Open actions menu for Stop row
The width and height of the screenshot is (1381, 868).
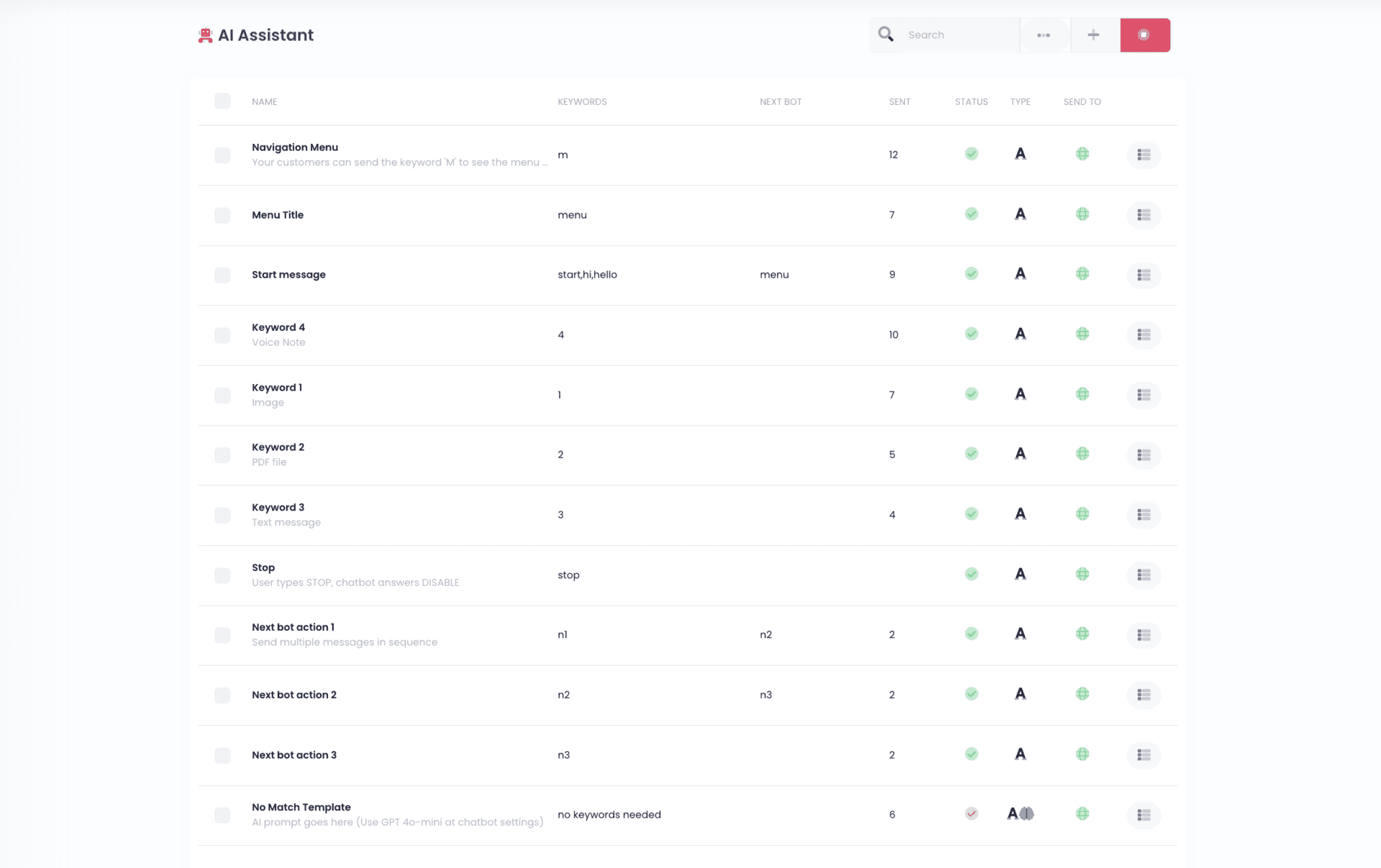coord(1144,575)
